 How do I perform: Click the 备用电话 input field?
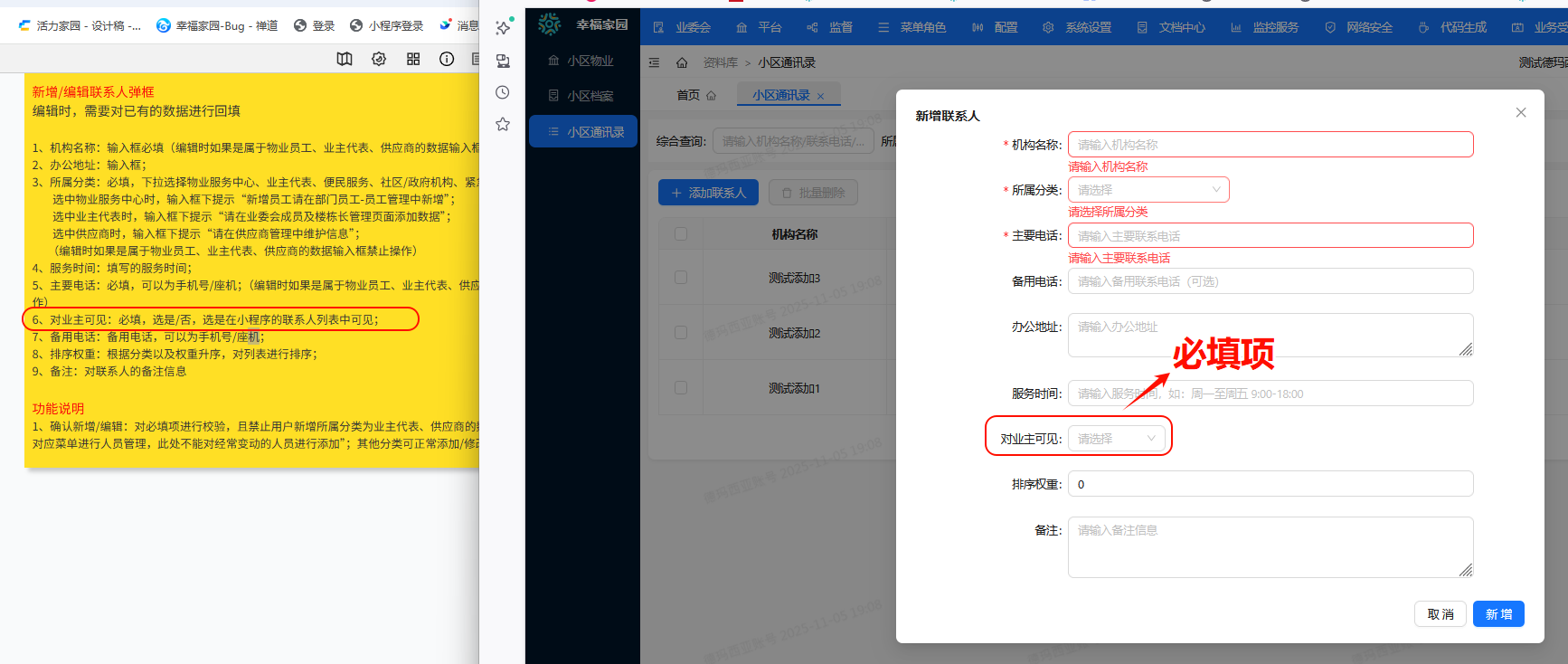1270,281
